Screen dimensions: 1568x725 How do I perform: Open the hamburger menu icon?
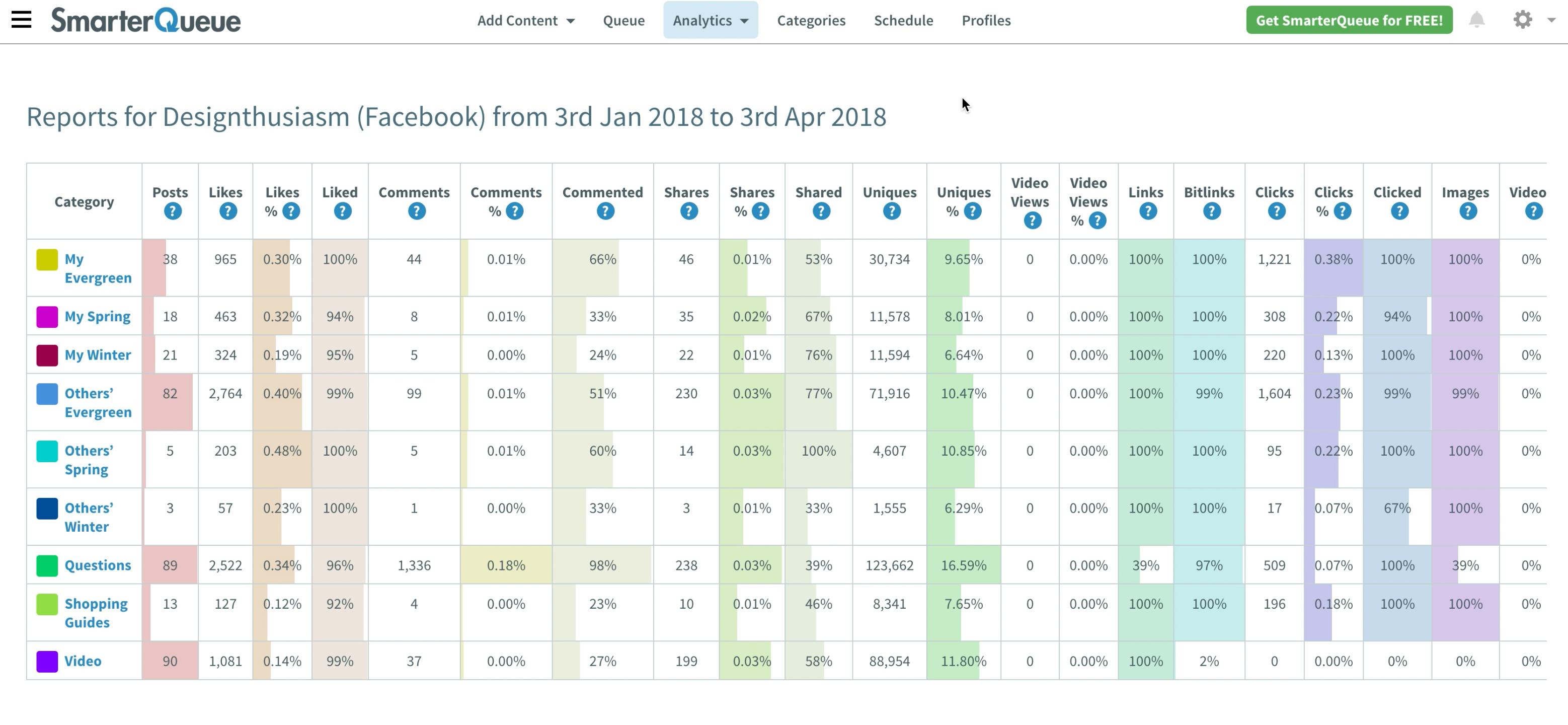pyautogui.click(x=21, y=20)
